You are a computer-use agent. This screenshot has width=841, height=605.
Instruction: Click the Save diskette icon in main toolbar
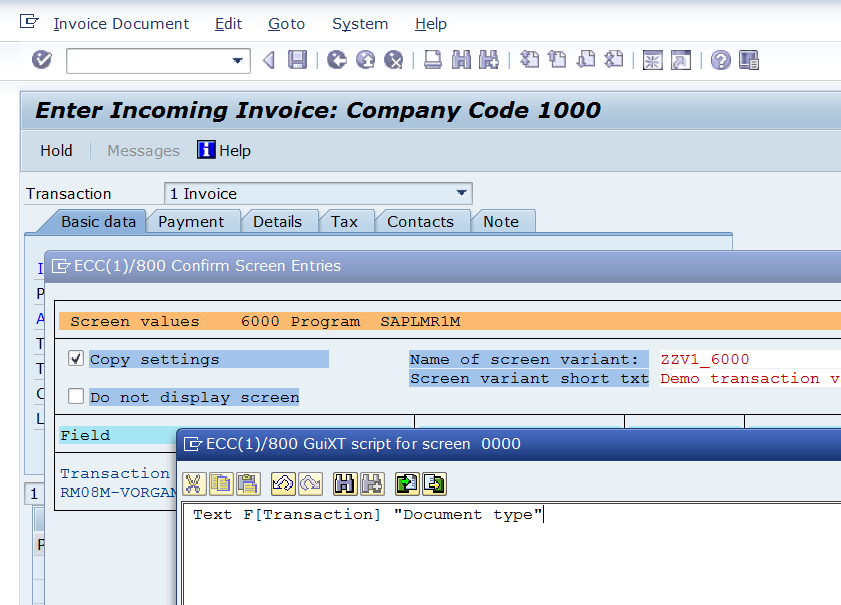pyautogui.click(x=297, y=60)
